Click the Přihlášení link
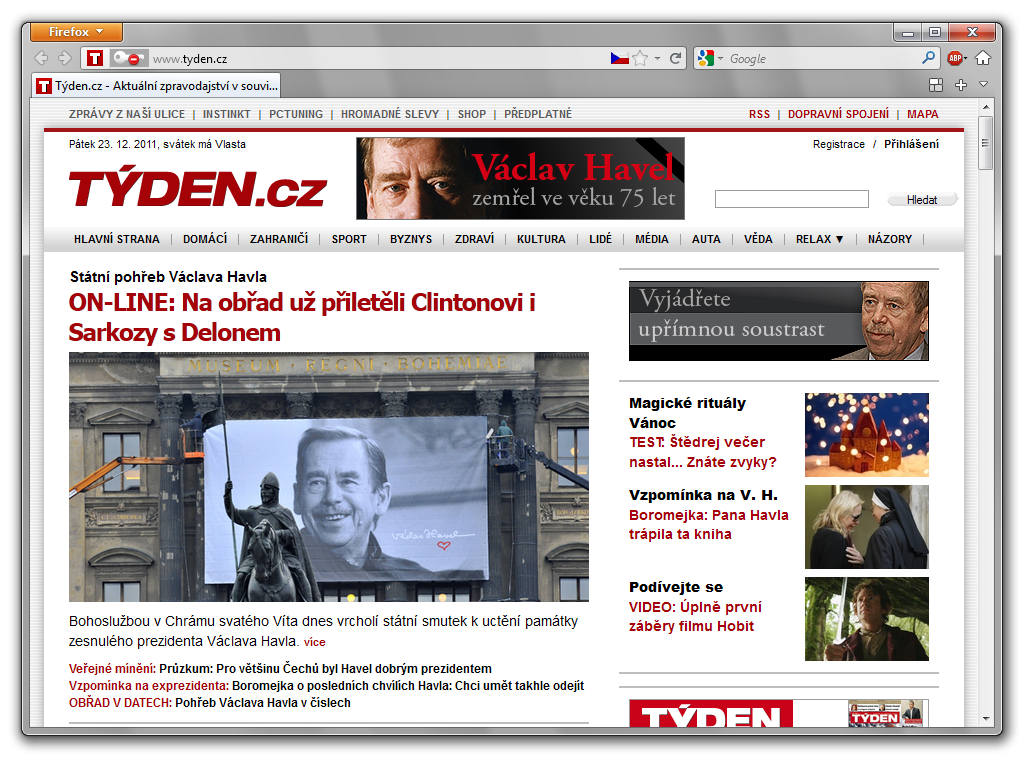 tap(911, 144)
